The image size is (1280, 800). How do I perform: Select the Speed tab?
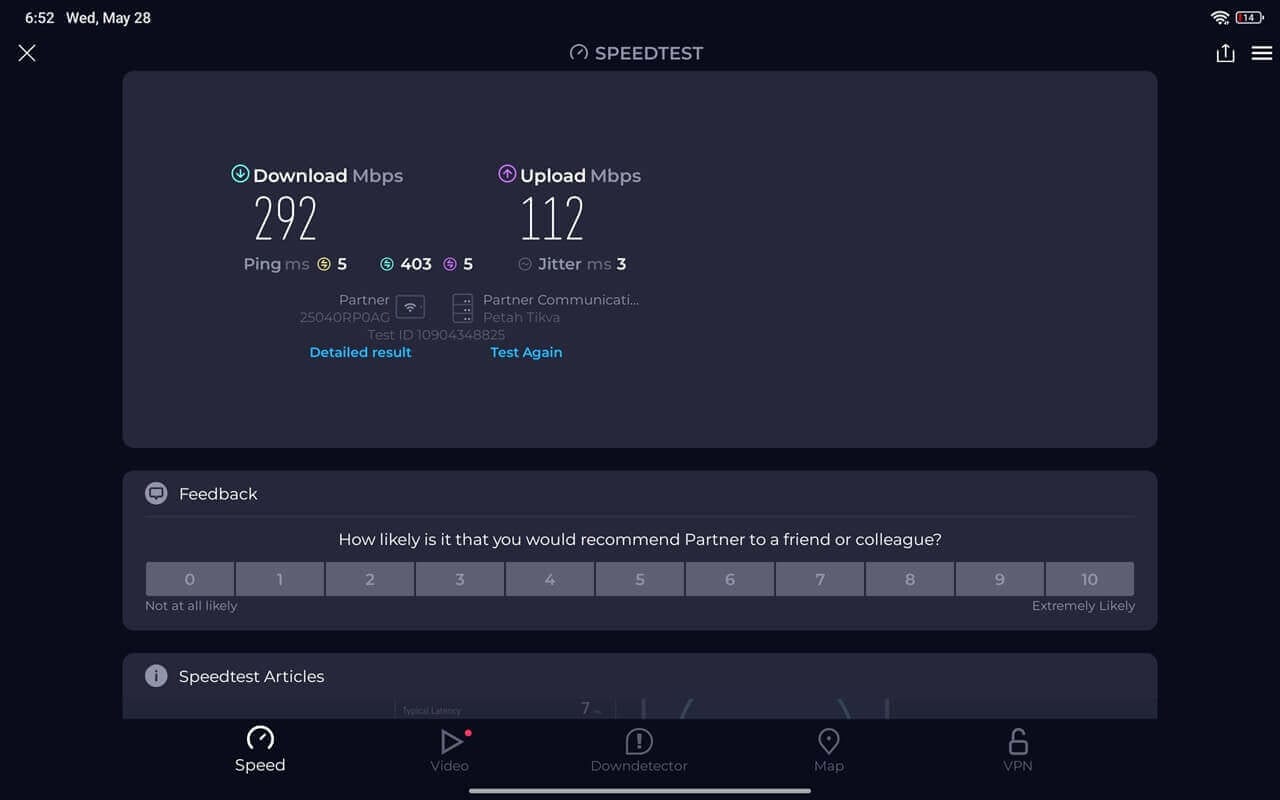260,750
